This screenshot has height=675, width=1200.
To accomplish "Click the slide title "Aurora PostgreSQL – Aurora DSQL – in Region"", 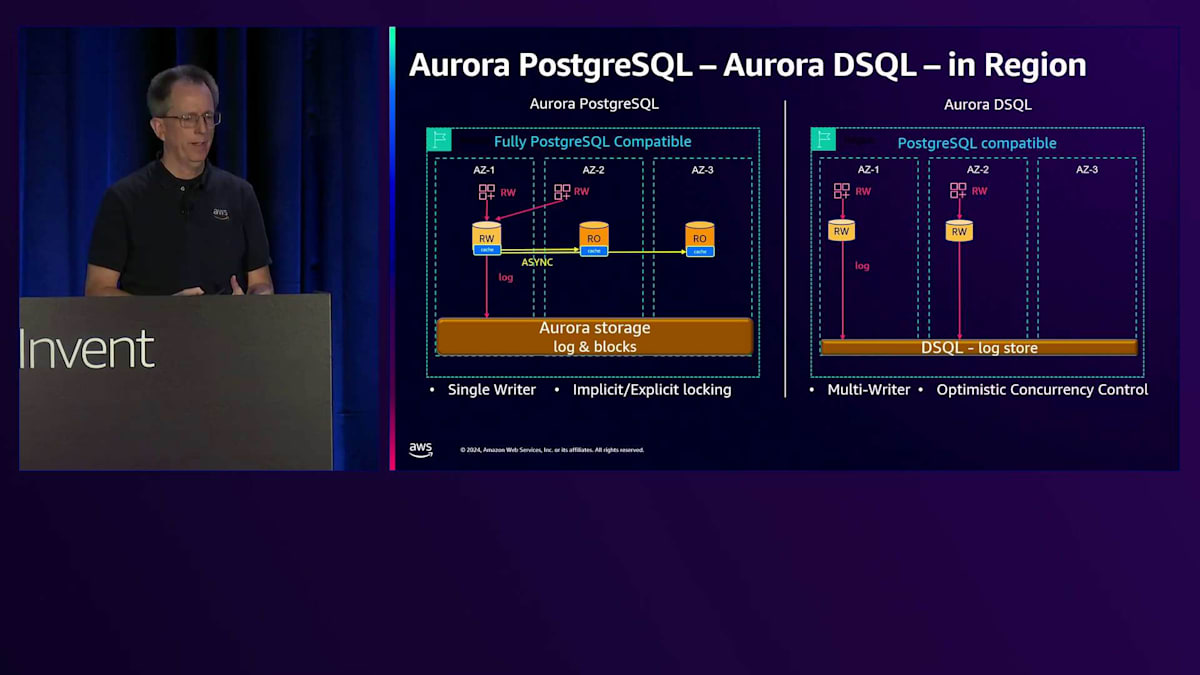I will pyautogui.click(x=747, y=64).
